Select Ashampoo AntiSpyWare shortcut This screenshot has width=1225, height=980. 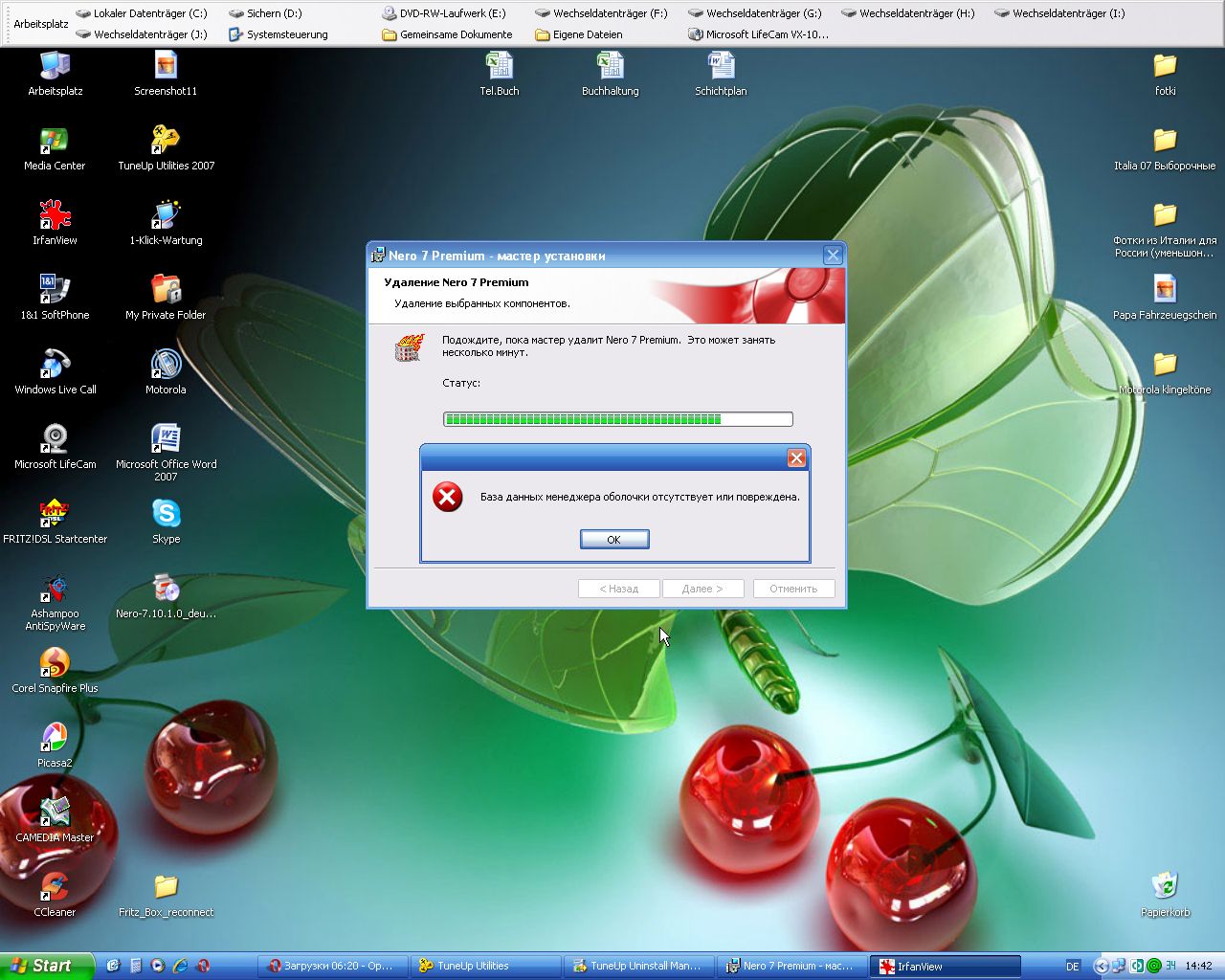click(55, 602)
